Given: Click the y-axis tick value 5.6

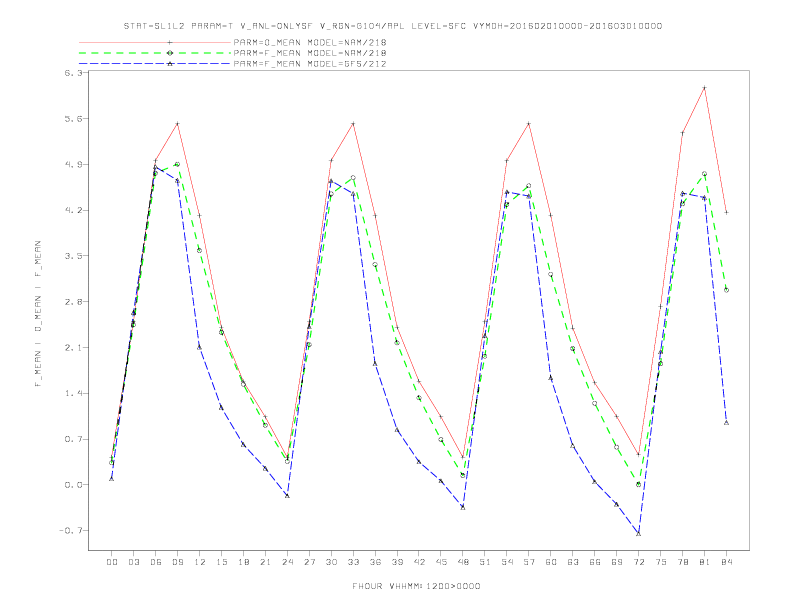Looking at the screenshot, I should 72,119.
